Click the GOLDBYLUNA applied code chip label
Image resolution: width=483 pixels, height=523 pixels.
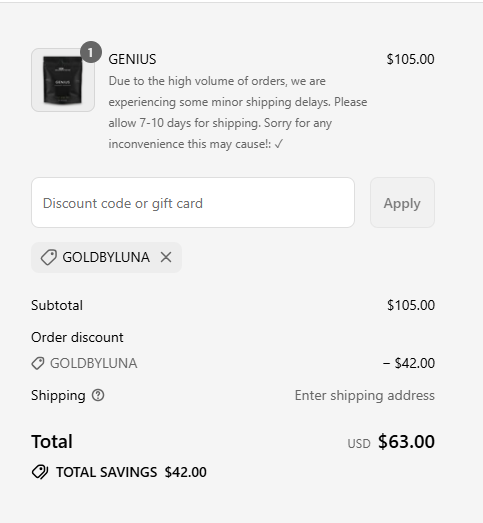point(106,257)
